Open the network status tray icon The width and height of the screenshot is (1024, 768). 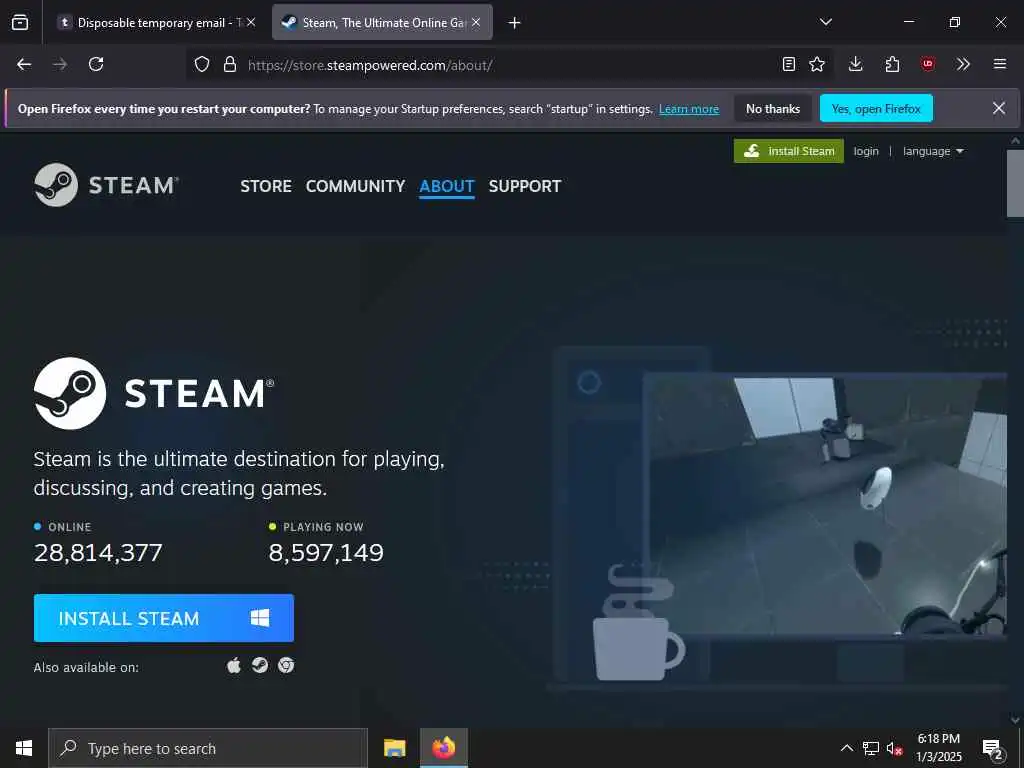click(871, 748)
